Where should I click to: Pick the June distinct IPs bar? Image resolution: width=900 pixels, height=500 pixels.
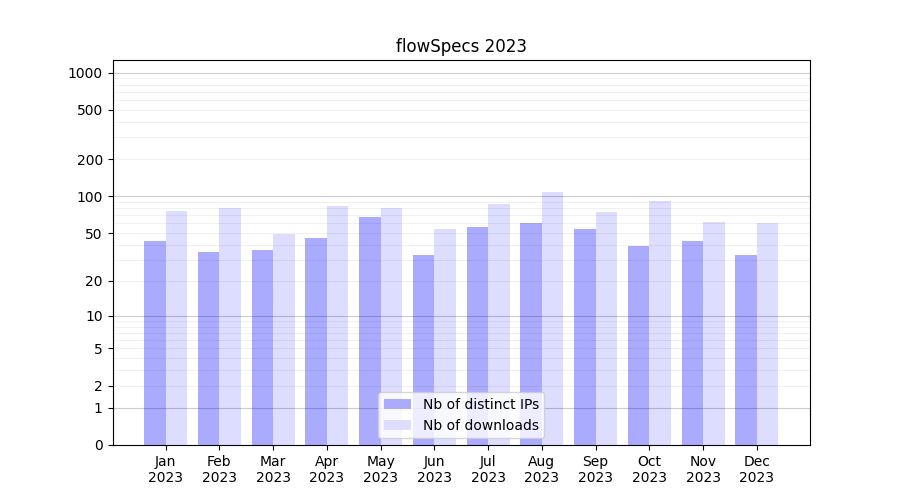pyautogui.click(x=424, y=349)
